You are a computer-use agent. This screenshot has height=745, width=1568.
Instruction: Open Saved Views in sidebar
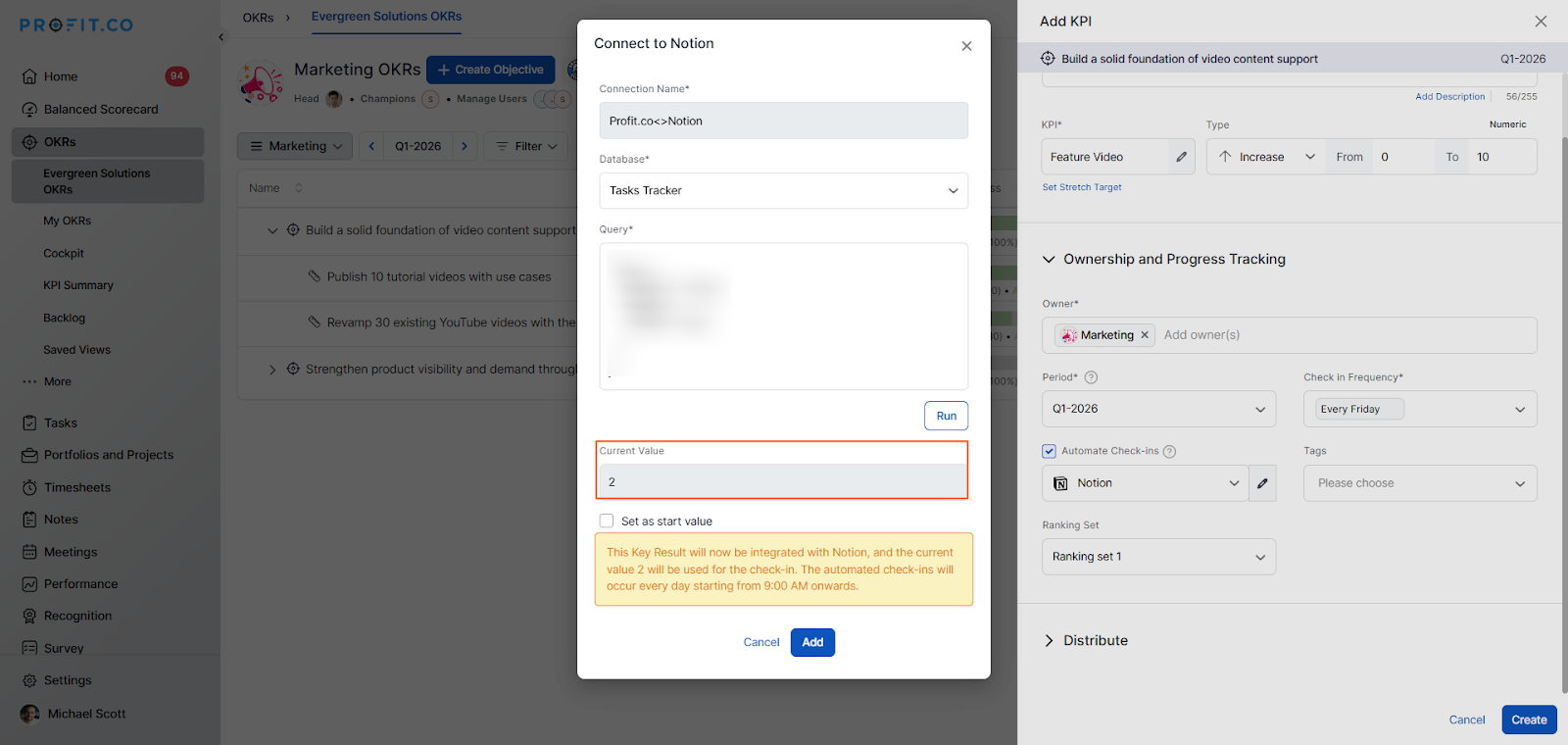click(76, 350)
